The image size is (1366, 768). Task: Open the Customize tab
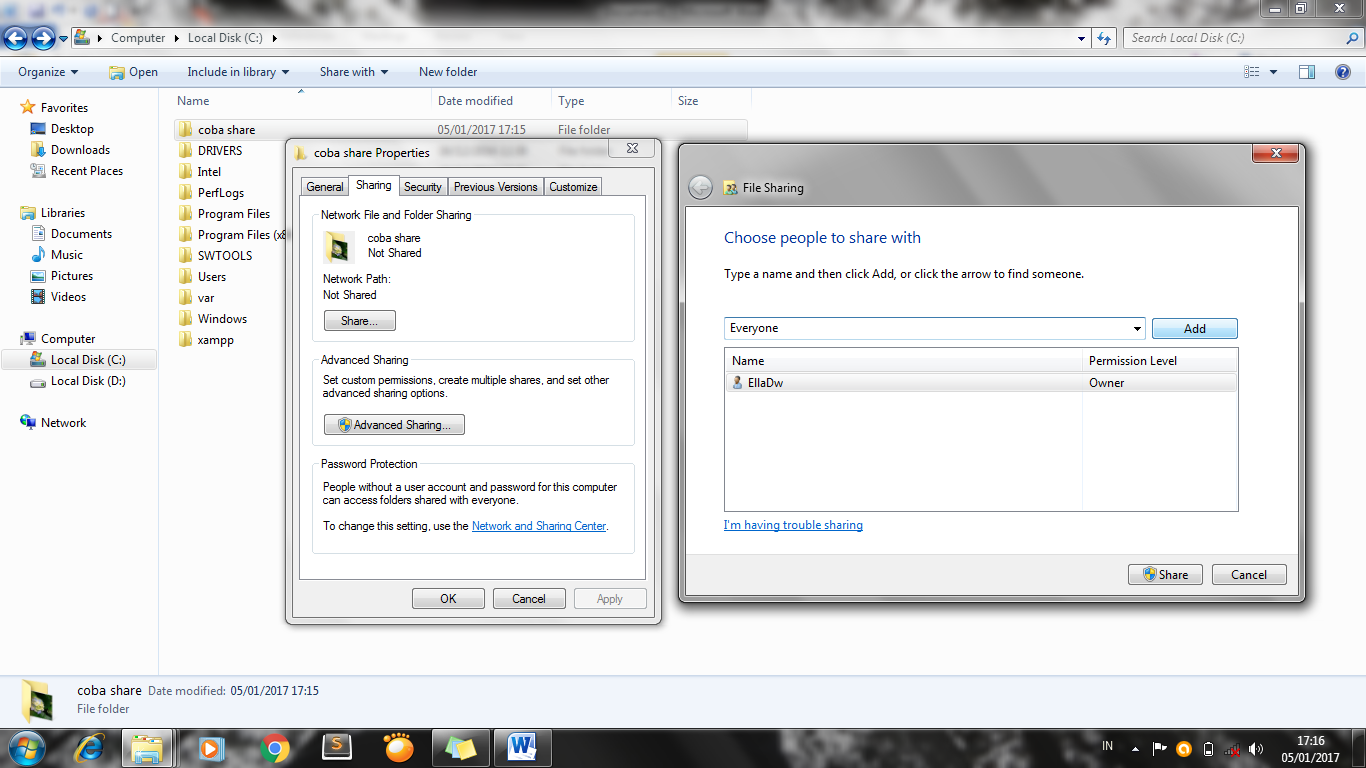(573, 187)
